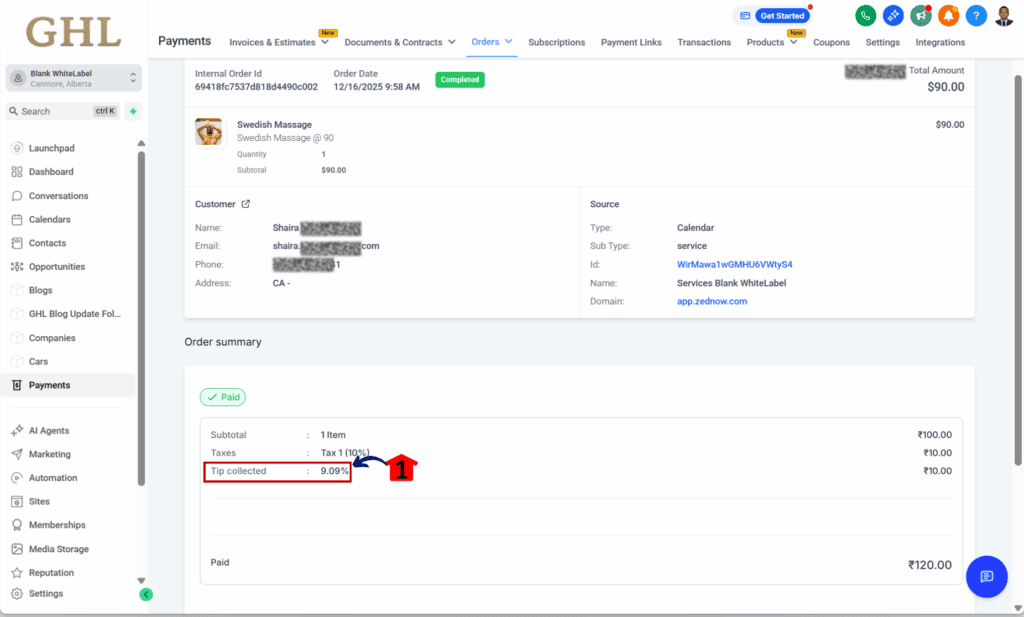
Task: Open the megaphone announcements icon
Action: (921, 16)
